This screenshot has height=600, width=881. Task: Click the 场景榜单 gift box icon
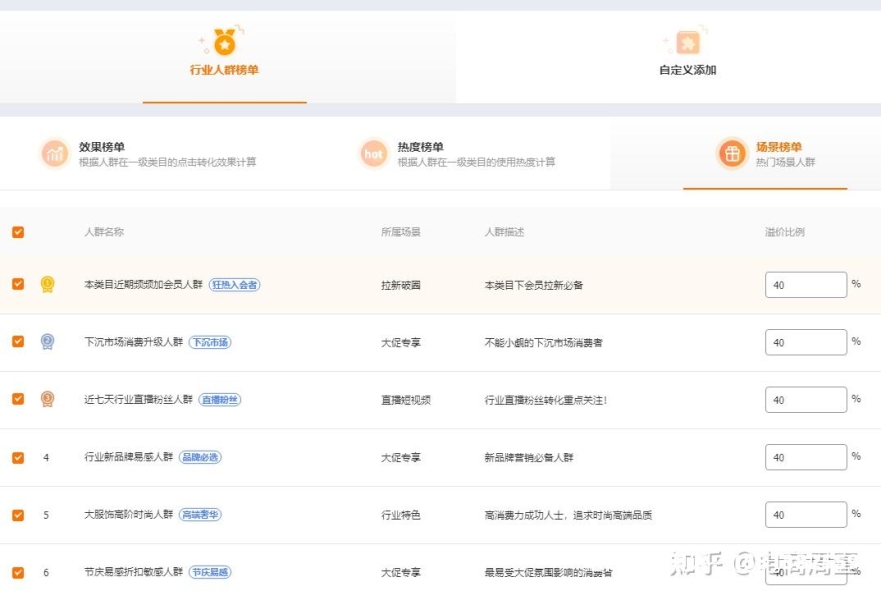click(x=732, y=154)
